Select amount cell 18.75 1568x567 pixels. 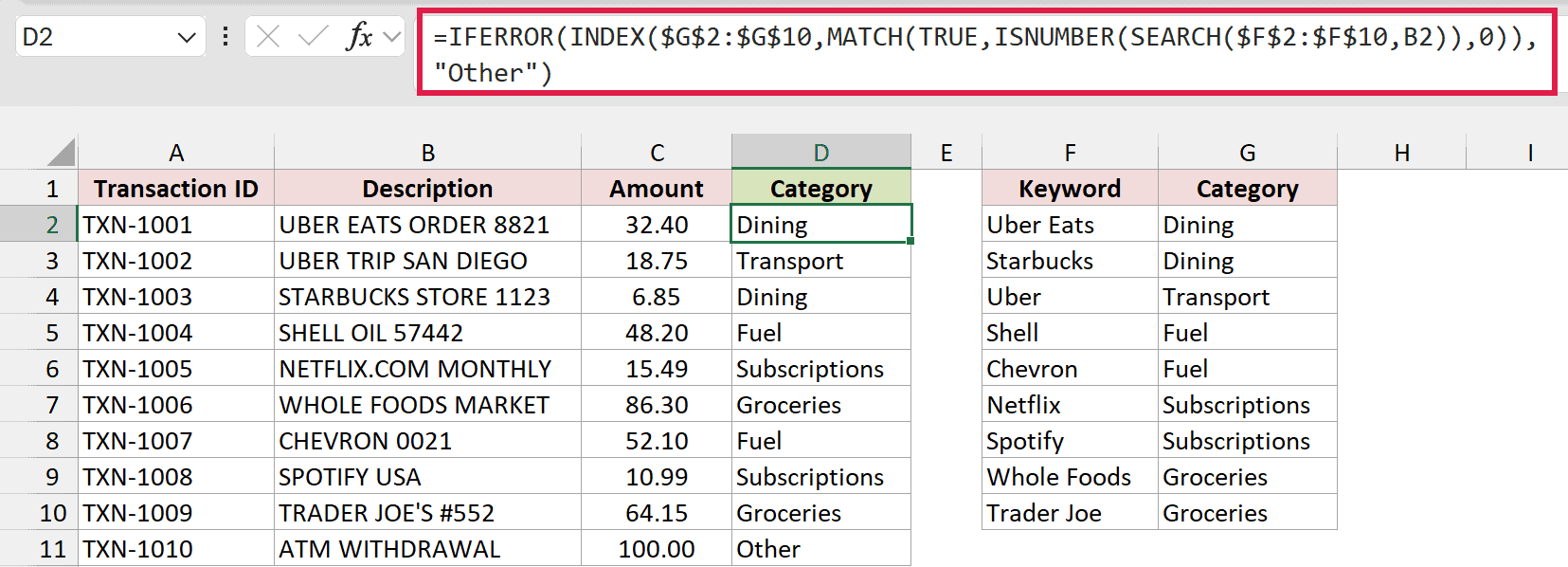[657, 261]
